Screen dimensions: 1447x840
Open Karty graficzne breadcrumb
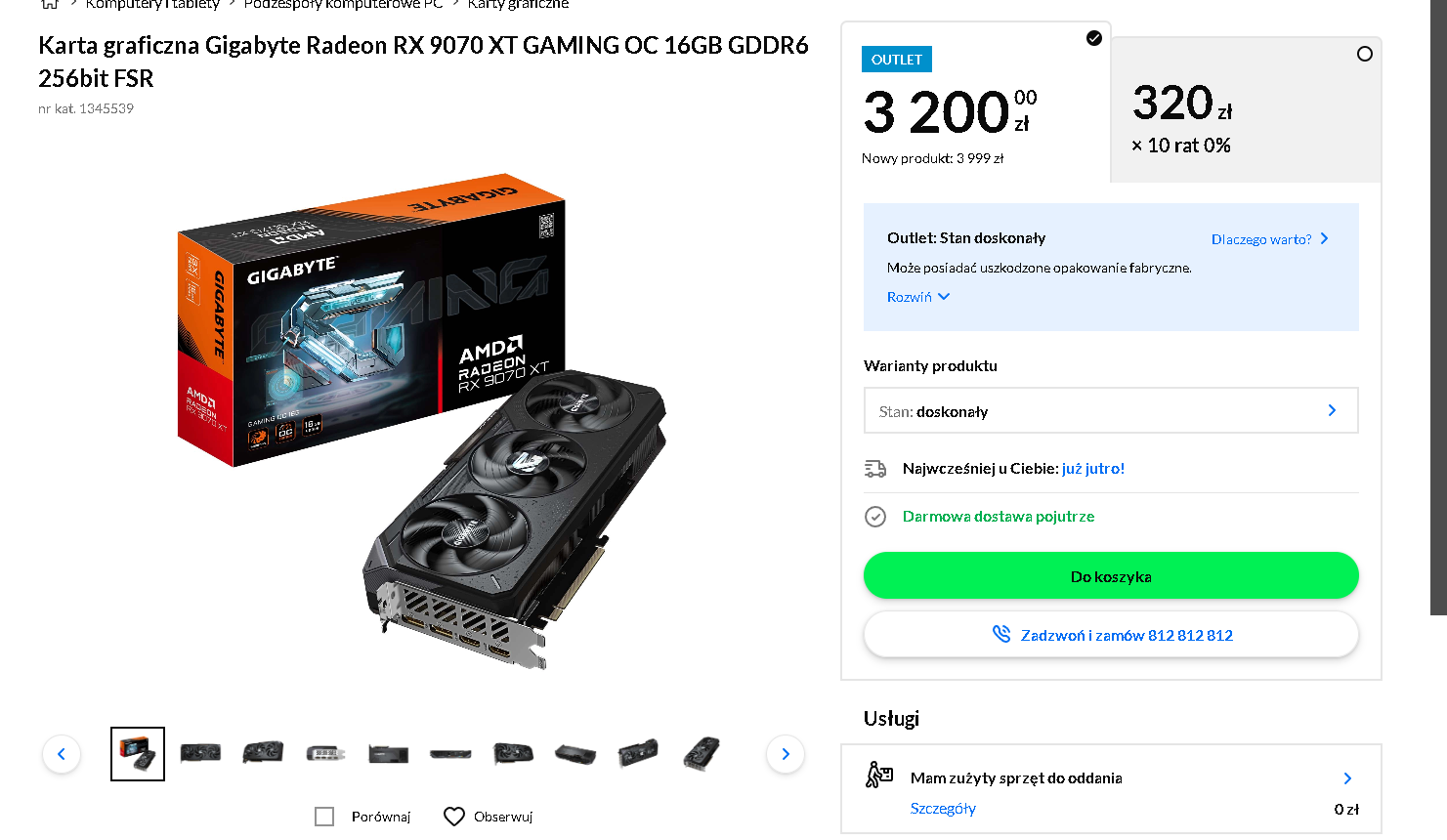pyautogui.click(x=518, y=4)
